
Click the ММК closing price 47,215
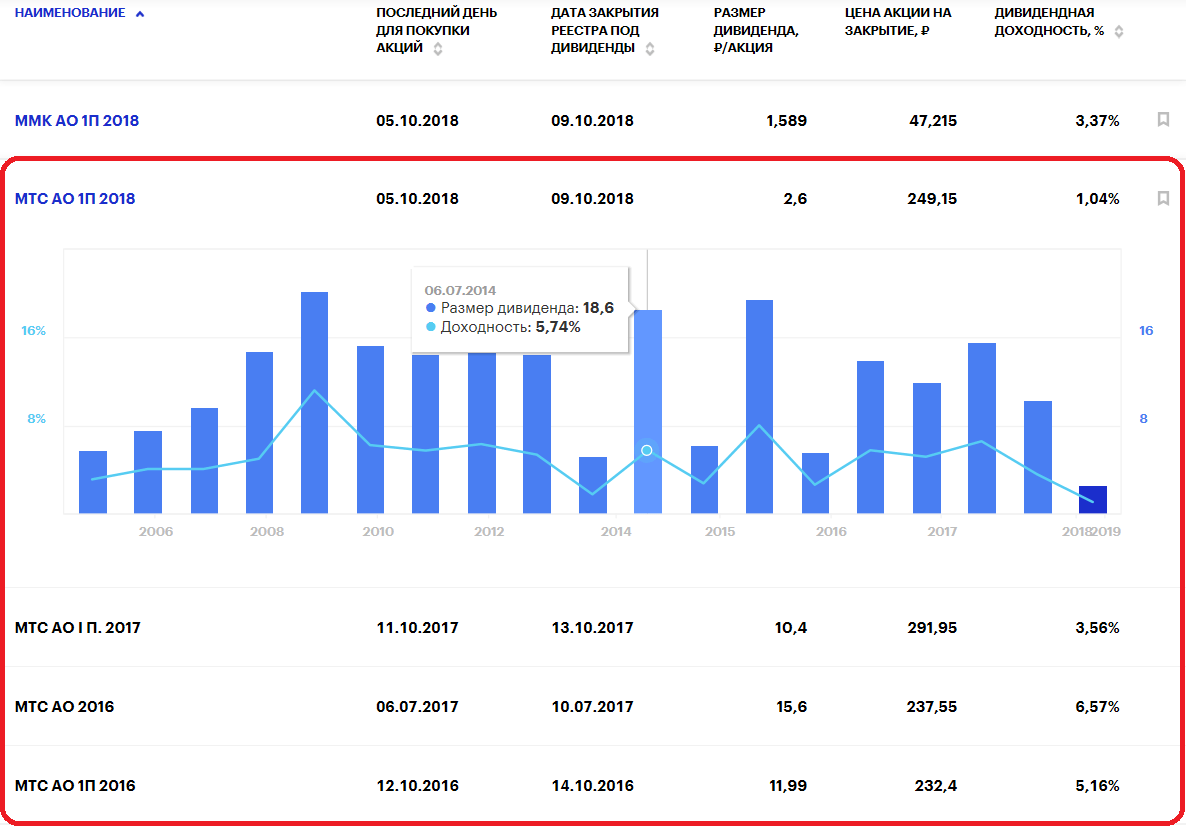(933, 120)
